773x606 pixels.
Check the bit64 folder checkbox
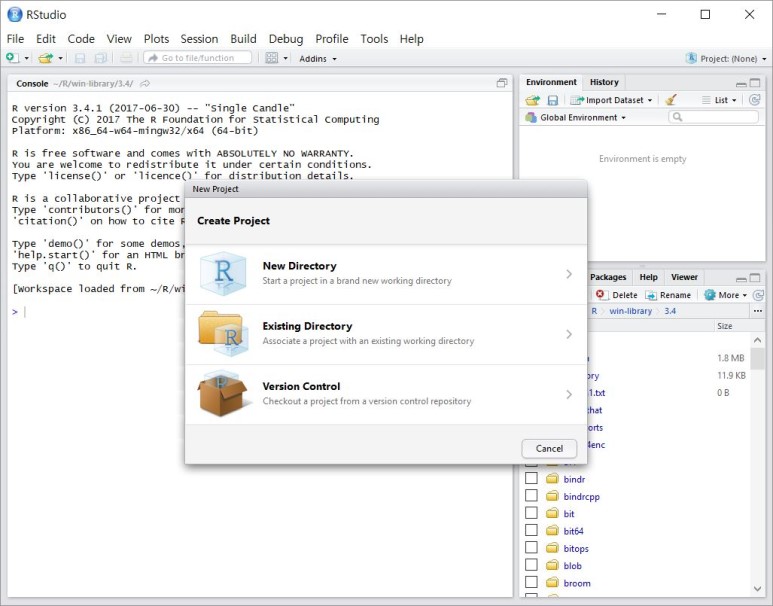coord(531,530)
